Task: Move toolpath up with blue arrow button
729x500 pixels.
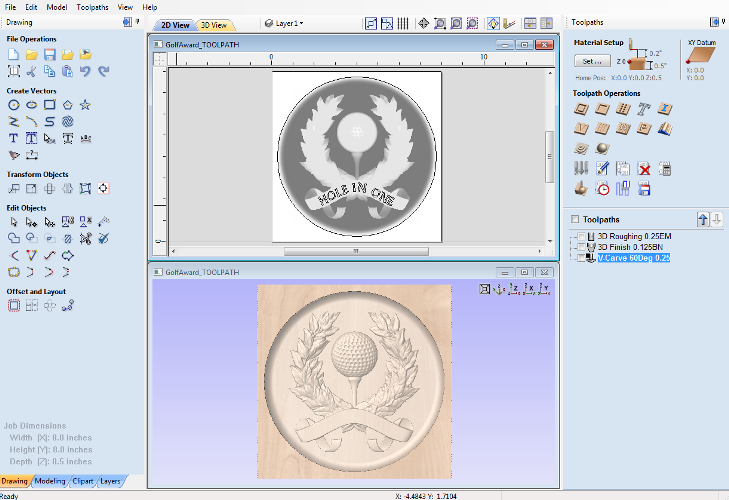Action: 702,219
